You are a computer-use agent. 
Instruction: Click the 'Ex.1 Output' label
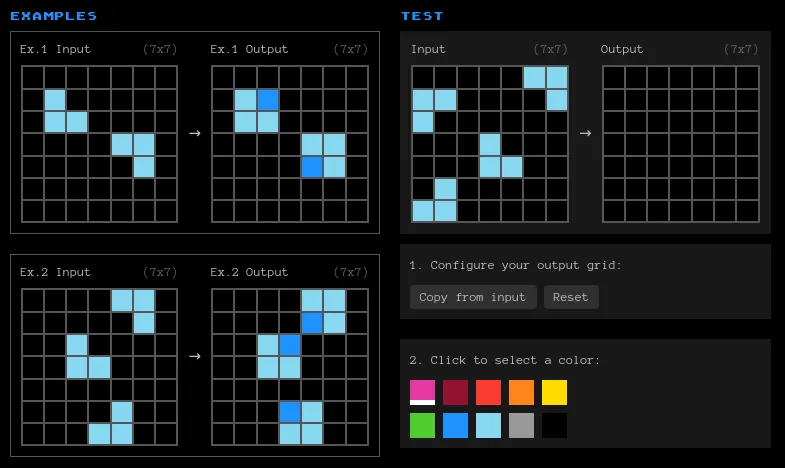(249, 49)
